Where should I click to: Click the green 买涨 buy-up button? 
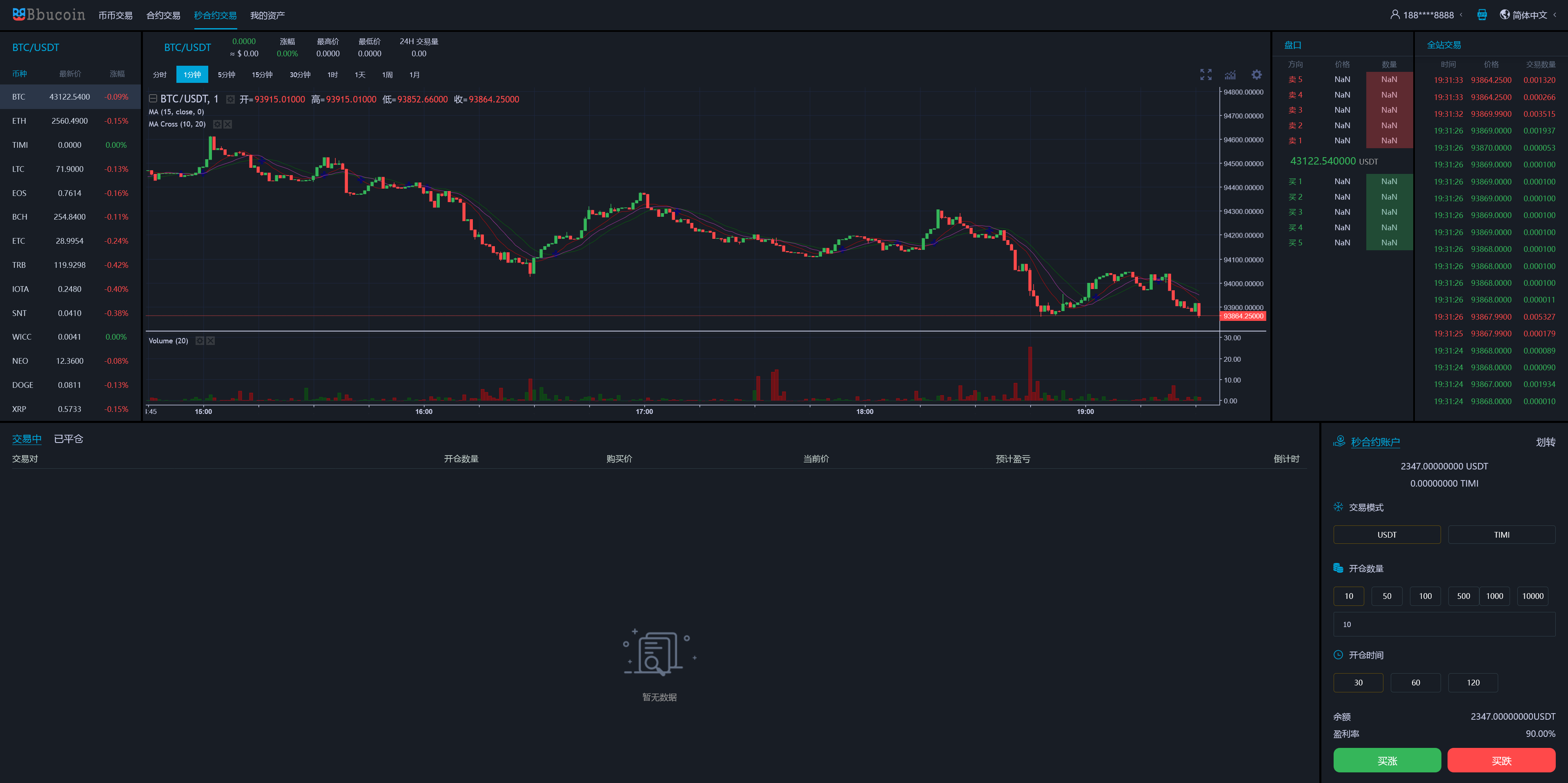pos(1387,761)
